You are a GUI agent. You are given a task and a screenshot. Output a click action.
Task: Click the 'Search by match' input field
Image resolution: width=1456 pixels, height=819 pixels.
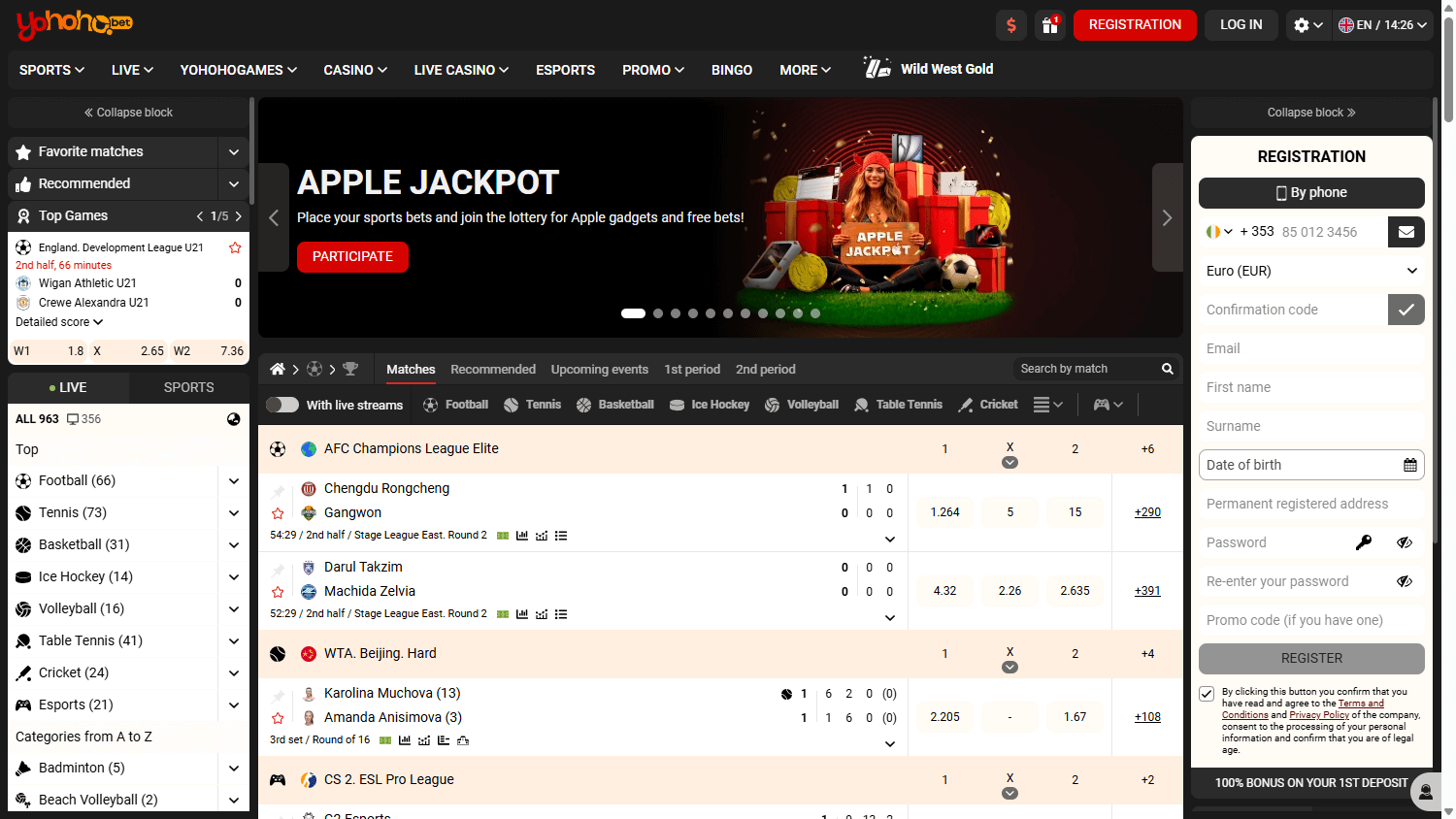[1077, 369]
